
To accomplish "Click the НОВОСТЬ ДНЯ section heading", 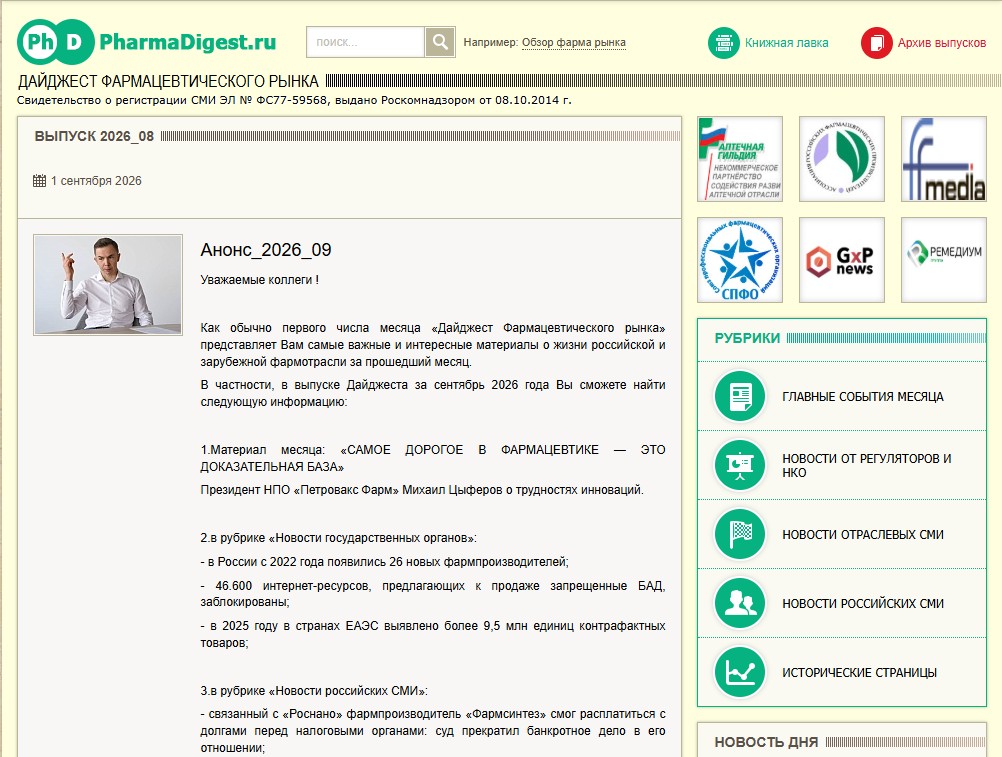I will (x=766, y=742).
